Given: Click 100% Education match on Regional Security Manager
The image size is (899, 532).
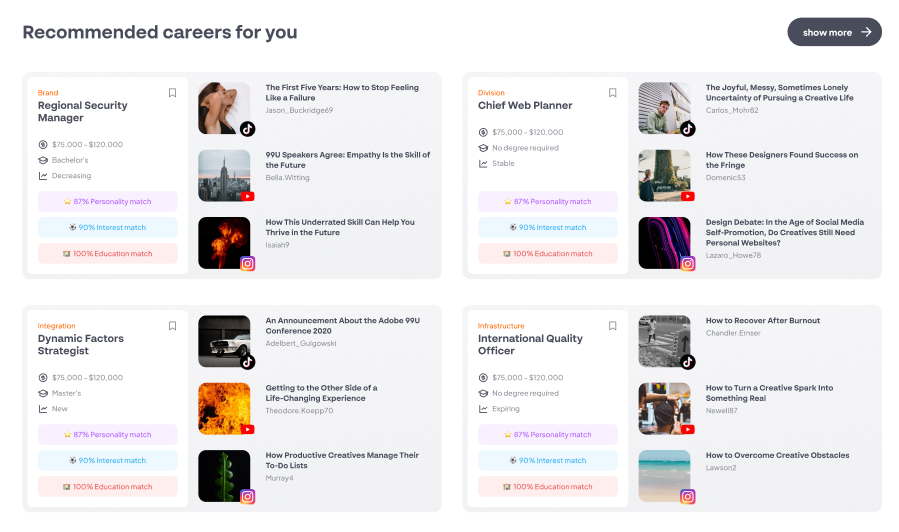Looking at the screenshot, I should pos(108,254).
